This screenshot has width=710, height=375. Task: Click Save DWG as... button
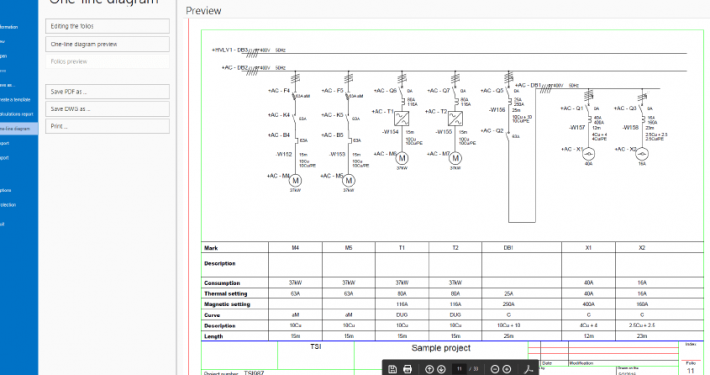coord(107,109)
